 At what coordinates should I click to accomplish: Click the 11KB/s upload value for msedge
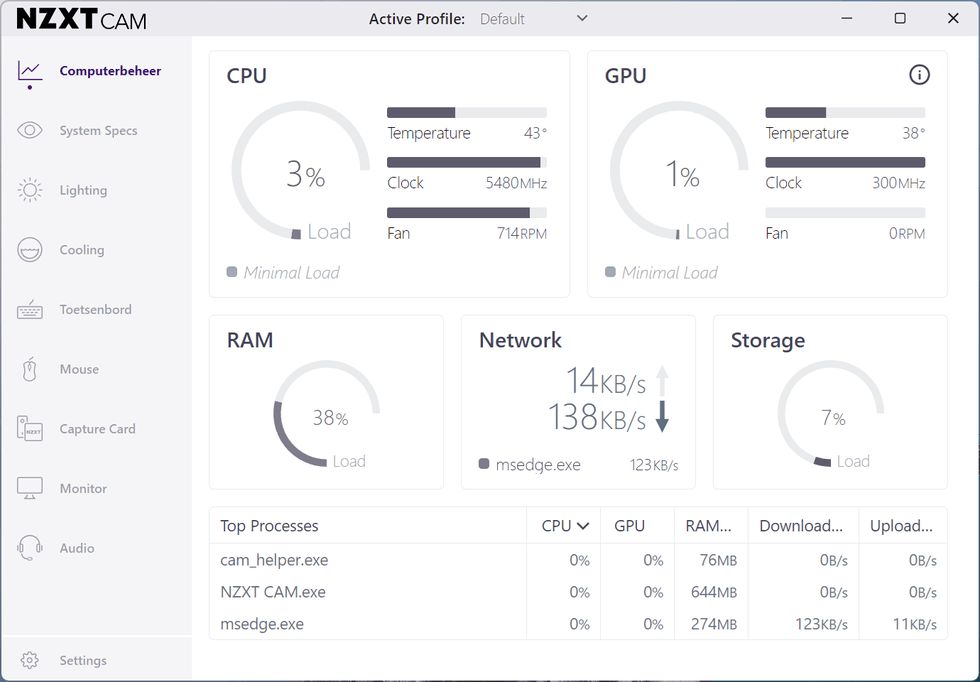(914, 624)
